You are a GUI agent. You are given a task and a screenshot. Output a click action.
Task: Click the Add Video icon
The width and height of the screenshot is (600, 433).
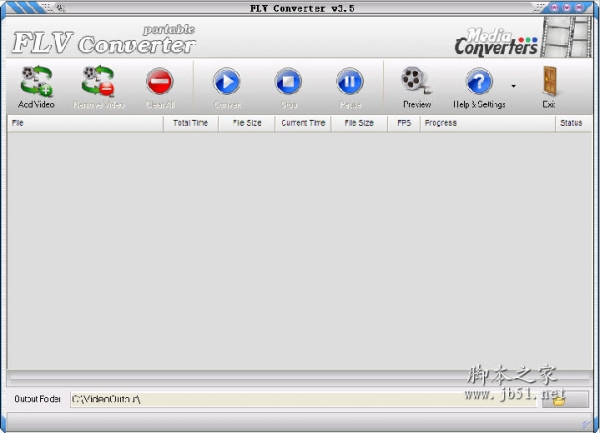[x=36, y=81]
